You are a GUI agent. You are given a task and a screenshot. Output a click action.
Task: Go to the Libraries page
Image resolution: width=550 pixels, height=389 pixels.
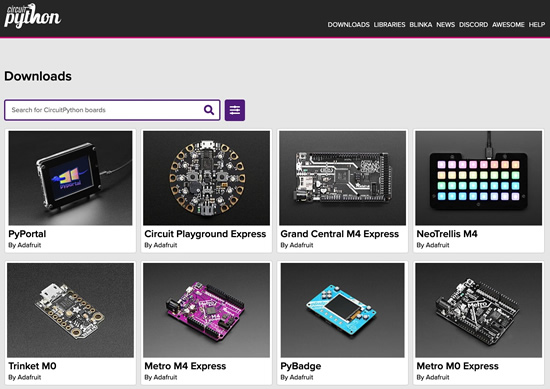389,25
